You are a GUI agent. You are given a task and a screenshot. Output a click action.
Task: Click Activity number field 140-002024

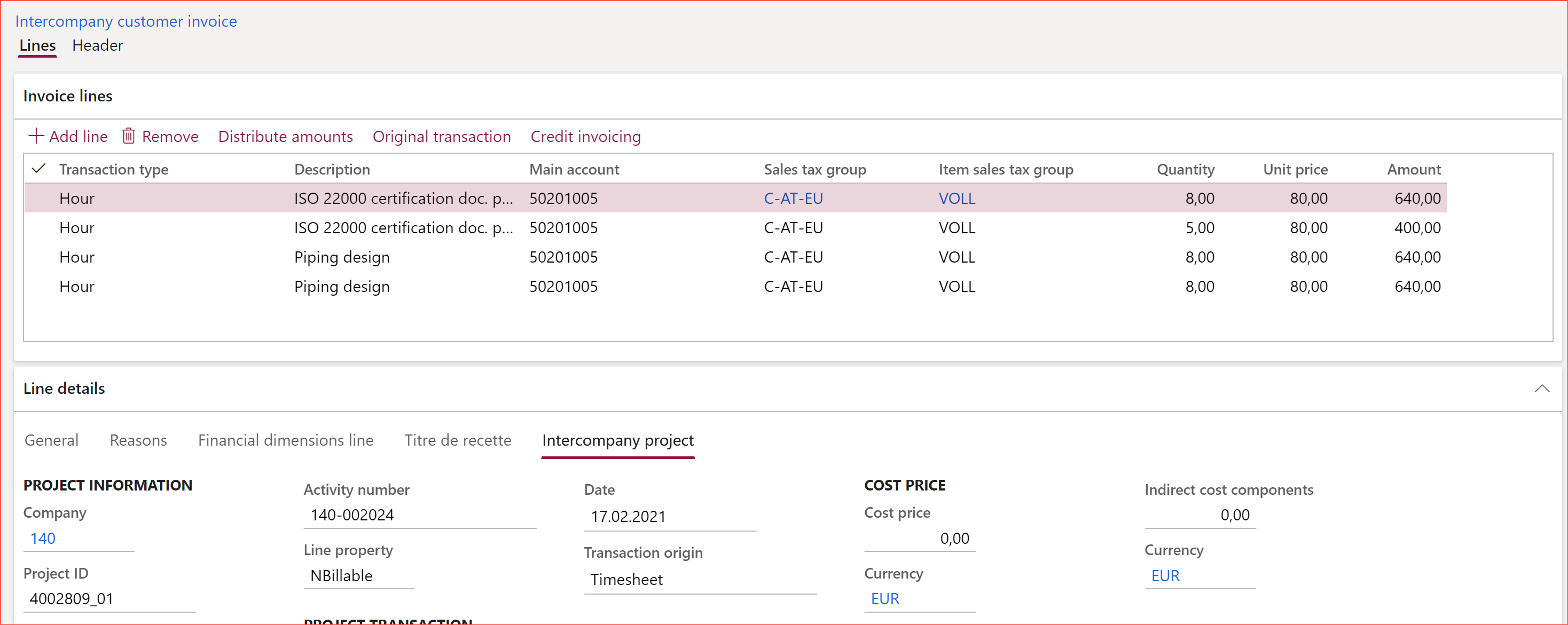pos(420,515)
